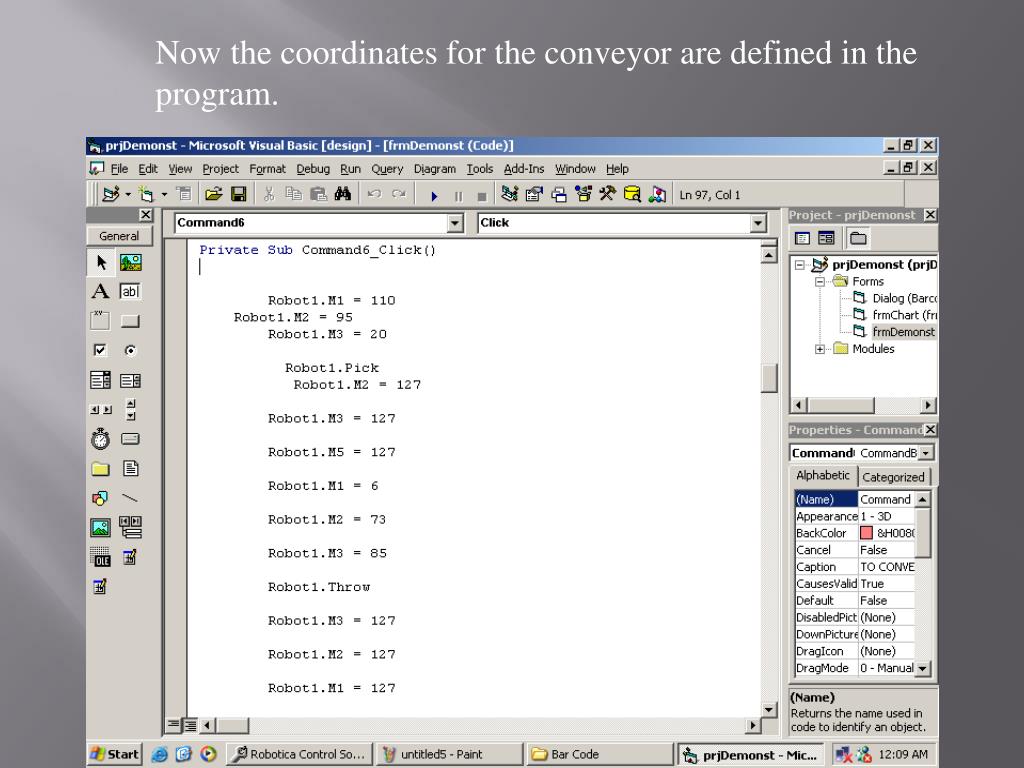Screen dimensions: 1024x768
Task: Open the Debug menu
Action: click(313, 168)
